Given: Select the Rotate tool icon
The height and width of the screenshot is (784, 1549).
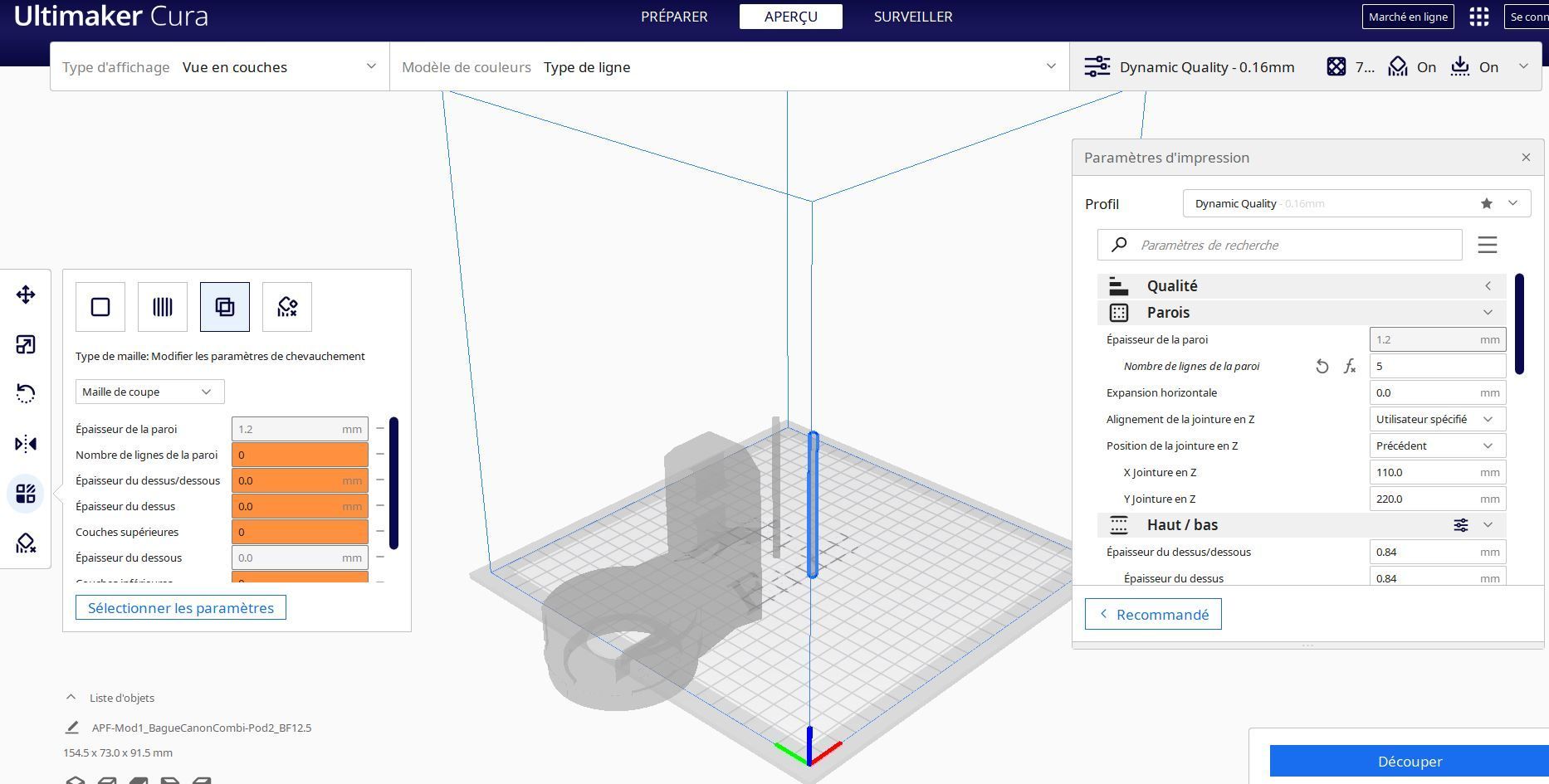Looking at the screenshot, I should pyautogui.click(x=26, y=393).
